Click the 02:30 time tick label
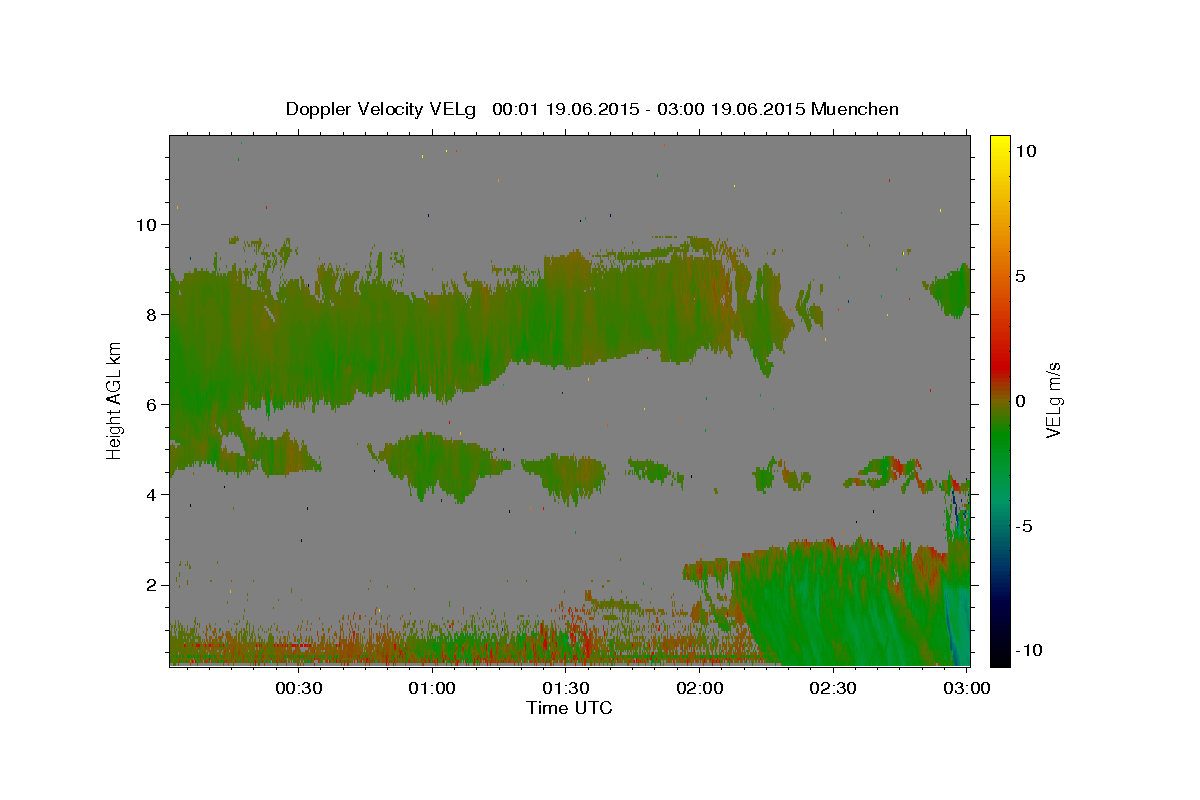This screenshot has width=1200, height=800. pos(834,688)
